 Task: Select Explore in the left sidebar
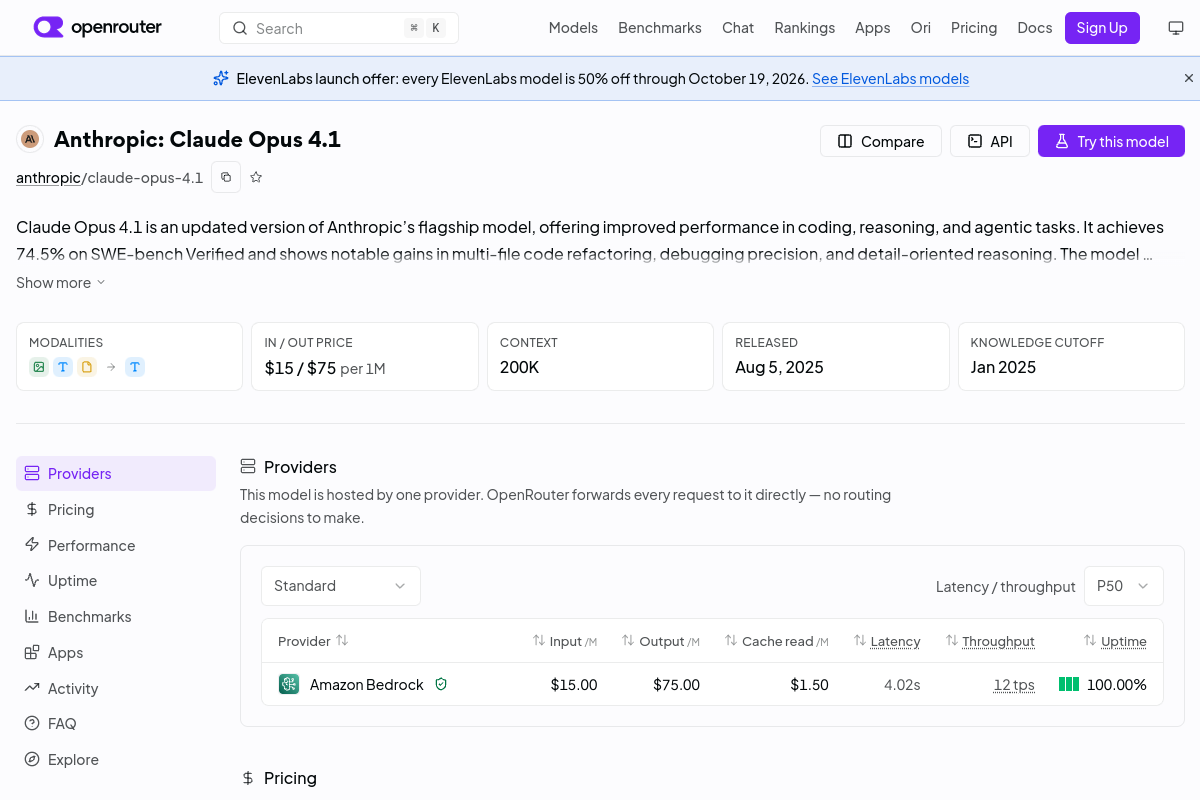coord(116,760)
